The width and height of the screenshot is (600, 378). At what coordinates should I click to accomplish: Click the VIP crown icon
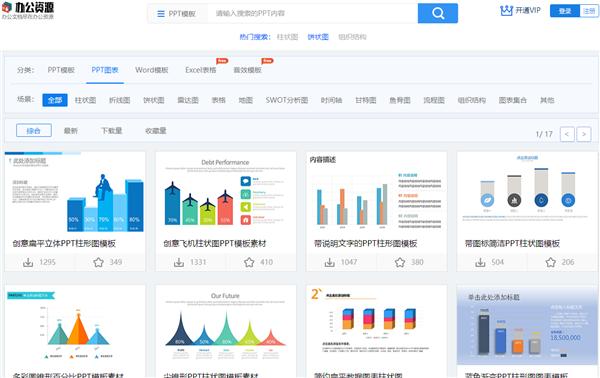pyautogui.click(x=506, y=11)
